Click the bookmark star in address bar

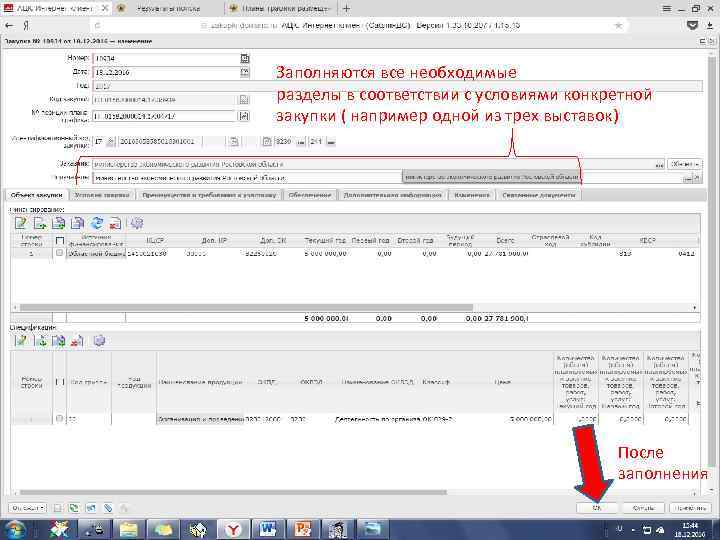click(x=619, y=26)
